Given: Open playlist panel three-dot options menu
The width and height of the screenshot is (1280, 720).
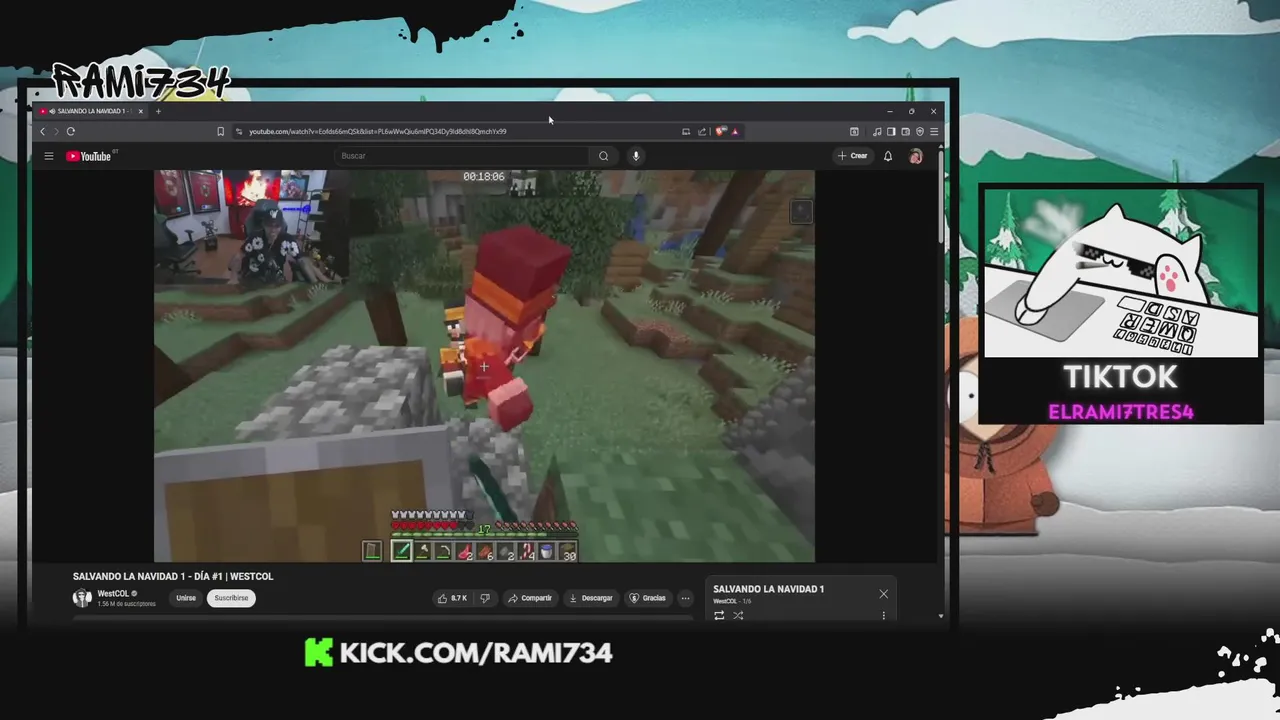Looking at the screenshot, I should point(883,615).
